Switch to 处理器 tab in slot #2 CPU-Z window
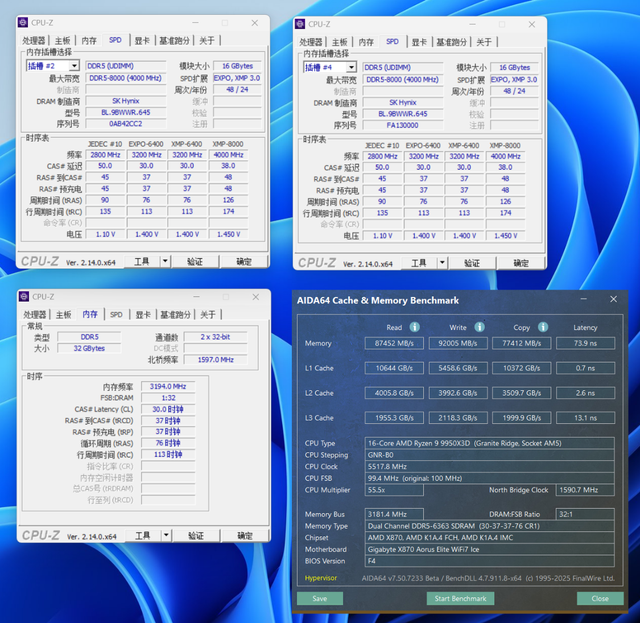 pos(33,40)
